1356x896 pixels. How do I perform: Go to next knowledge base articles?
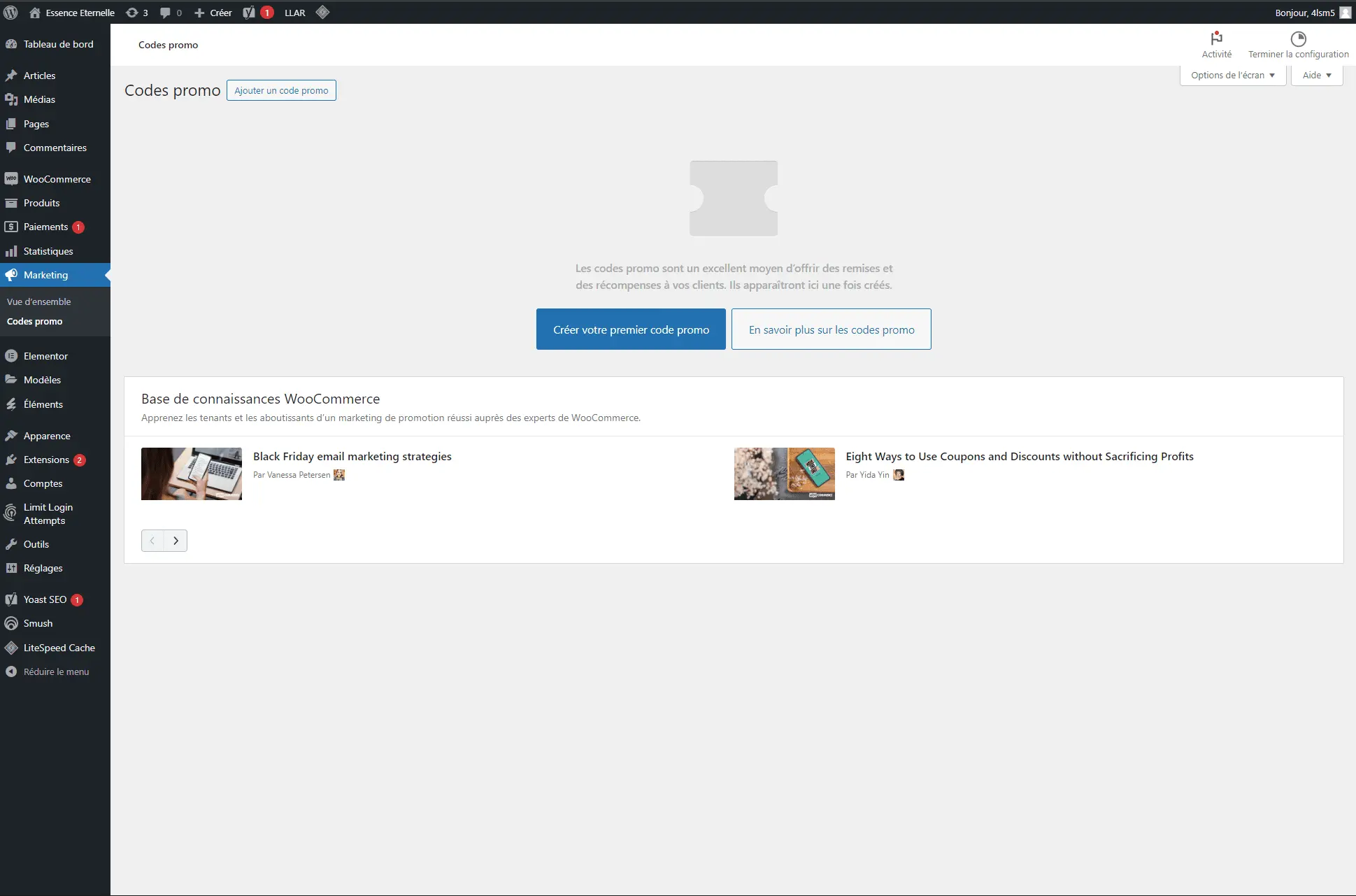pos(176,541)
